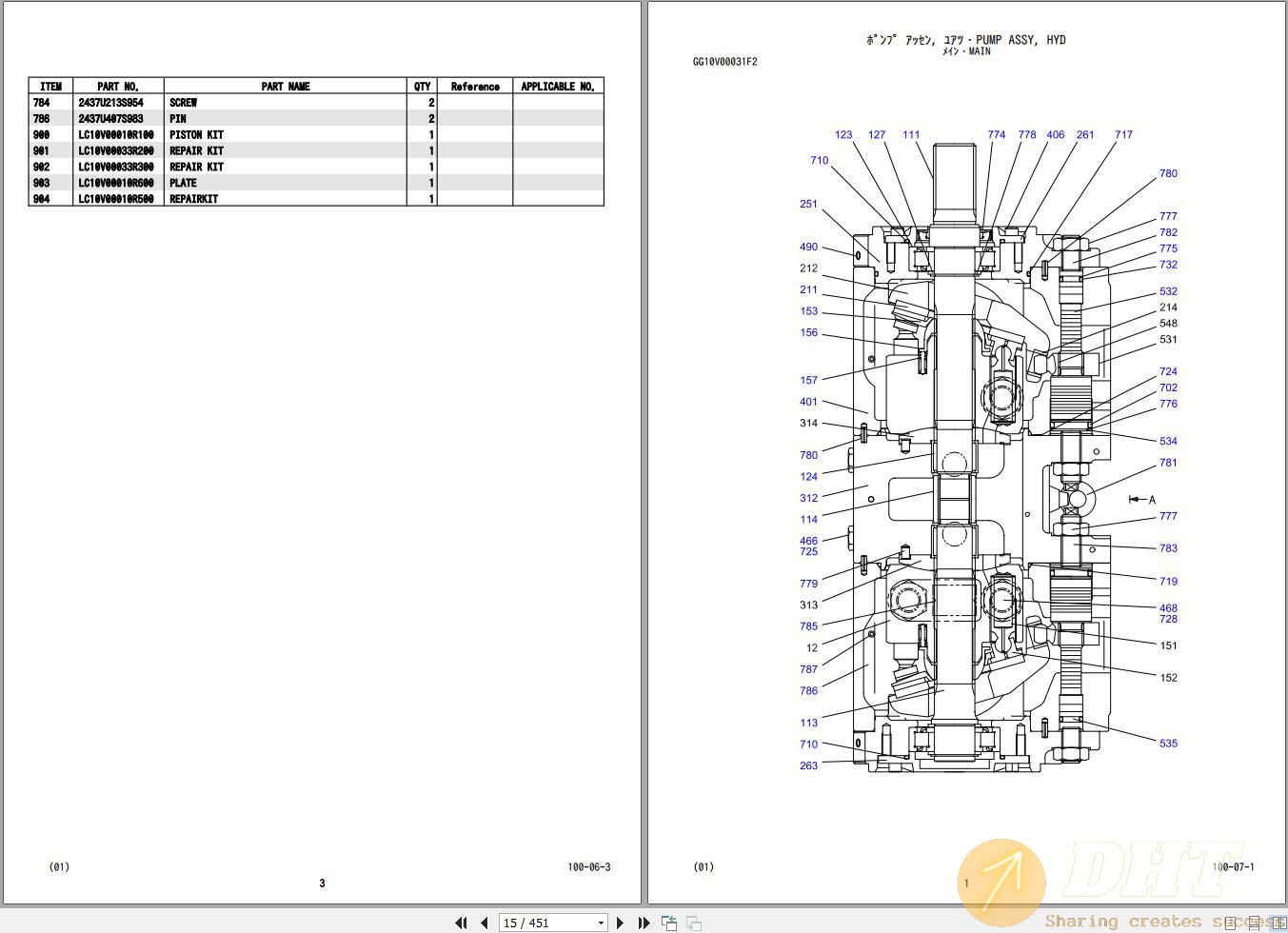
Task: Click the APPLICABLE NO. column header
Action: point(558,87)
